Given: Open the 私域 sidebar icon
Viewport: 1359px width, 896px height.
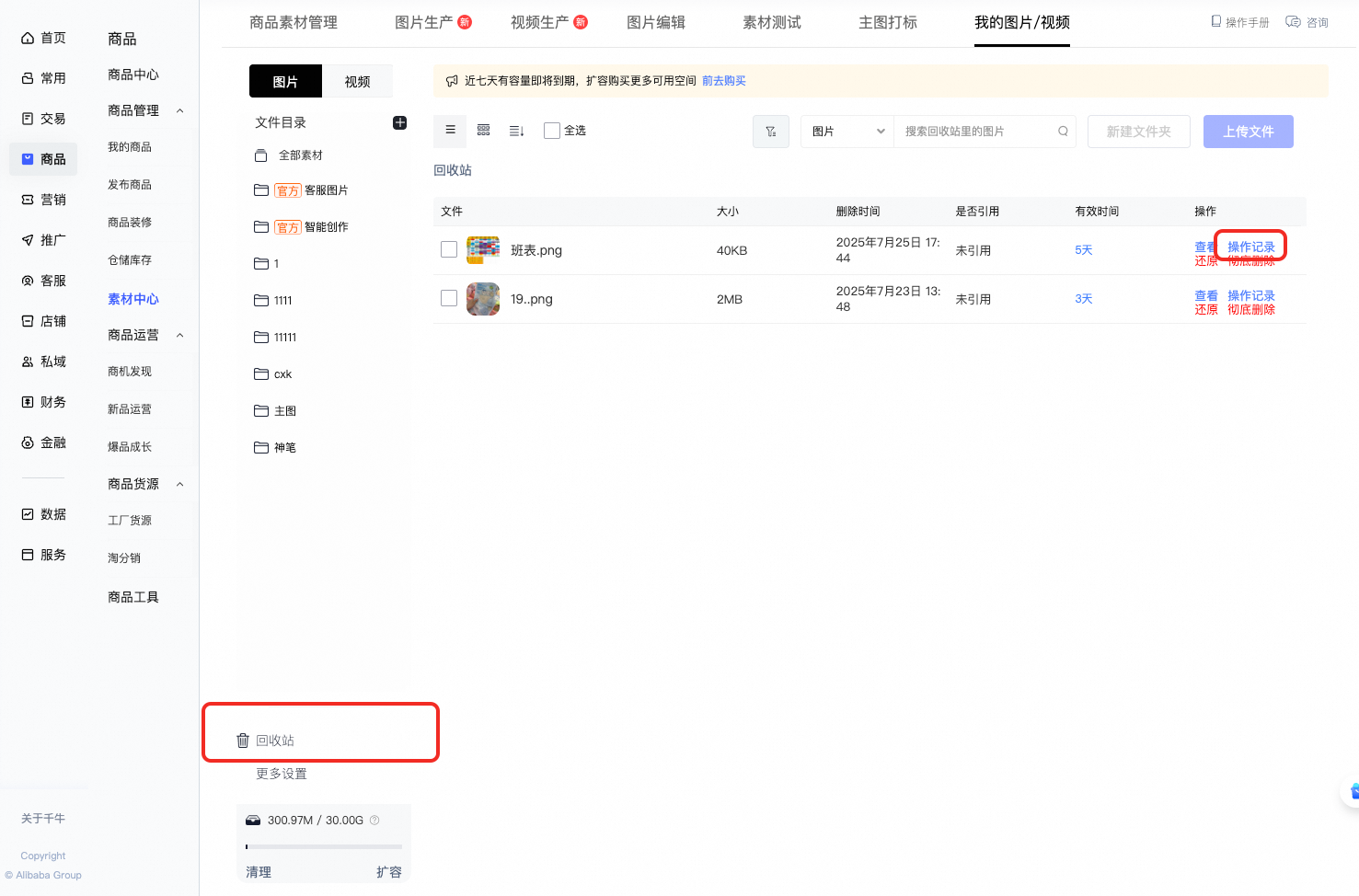Looking at the screenshot, I should (28, 362).
